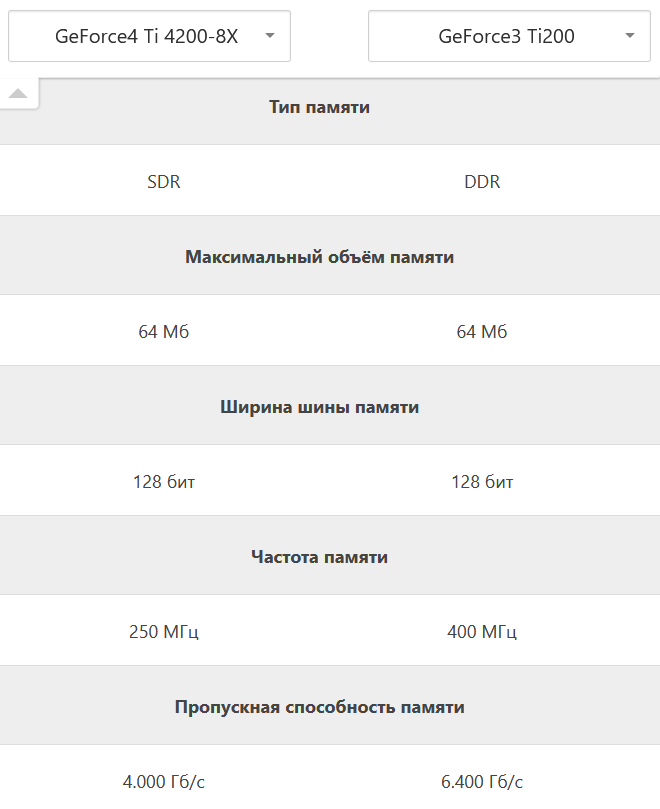Select the 400 МГц frequency value
Viewport: 660px width, 809px height.
(482, 632)
